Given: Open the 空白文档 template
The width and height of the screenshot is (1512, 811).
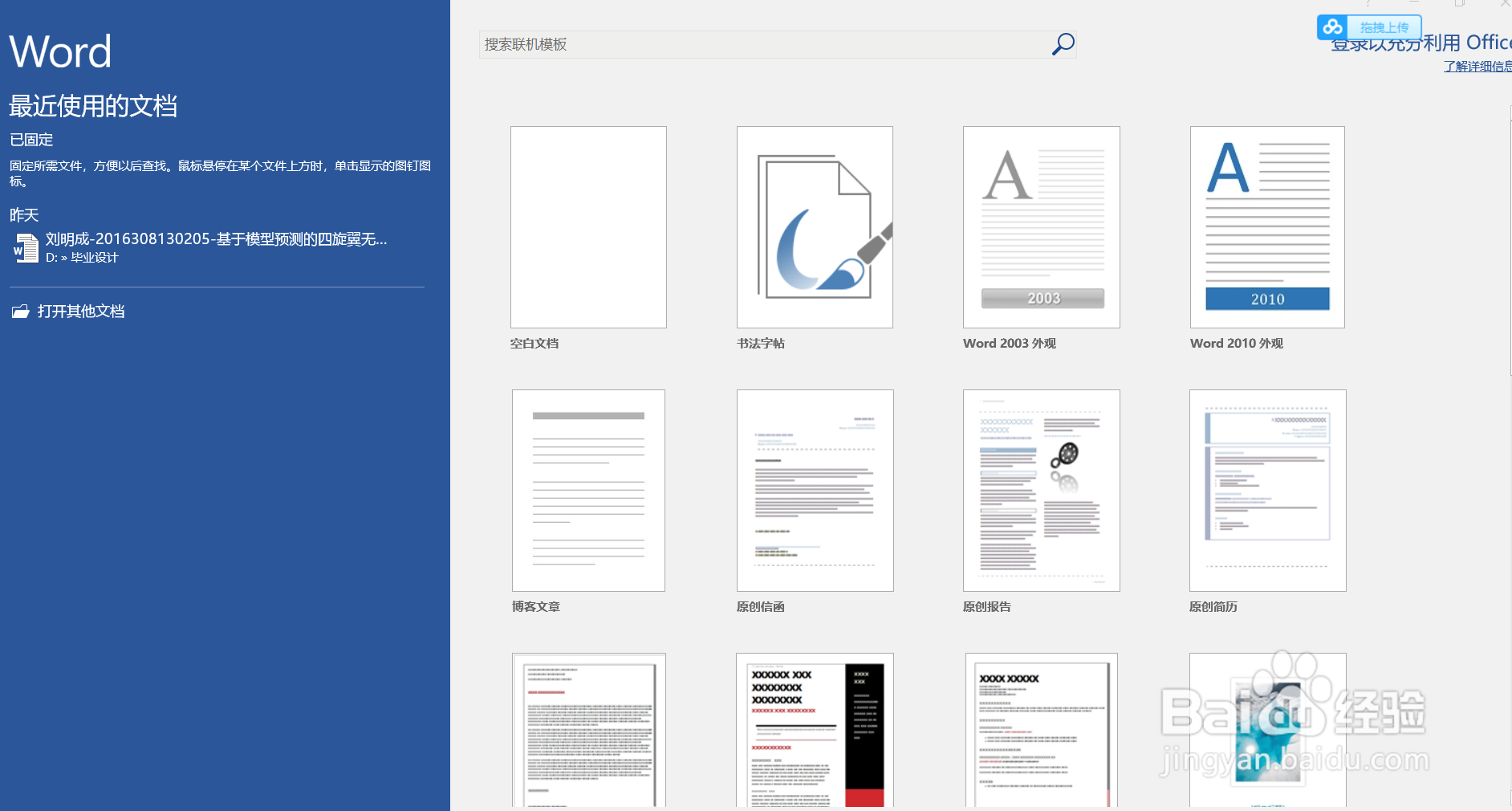Looking at the screenshot, I should coord(588,227).
